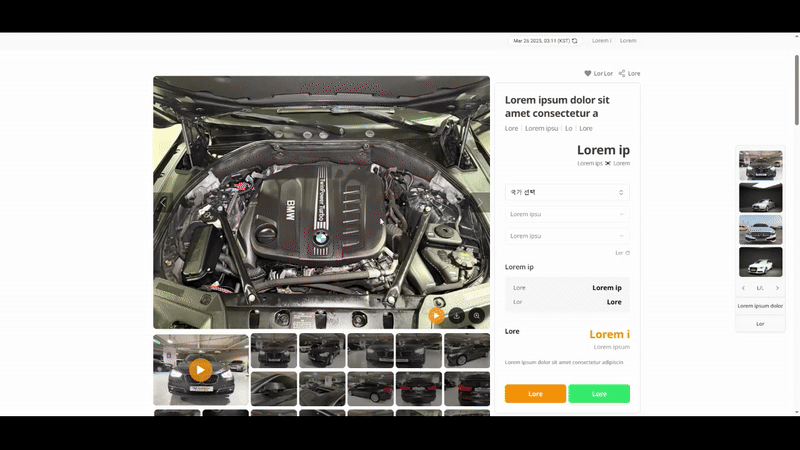This screenshot has height=450, width=800.
Task: Select the first small thumbnail in gallery top row
Action: [274, 351]
